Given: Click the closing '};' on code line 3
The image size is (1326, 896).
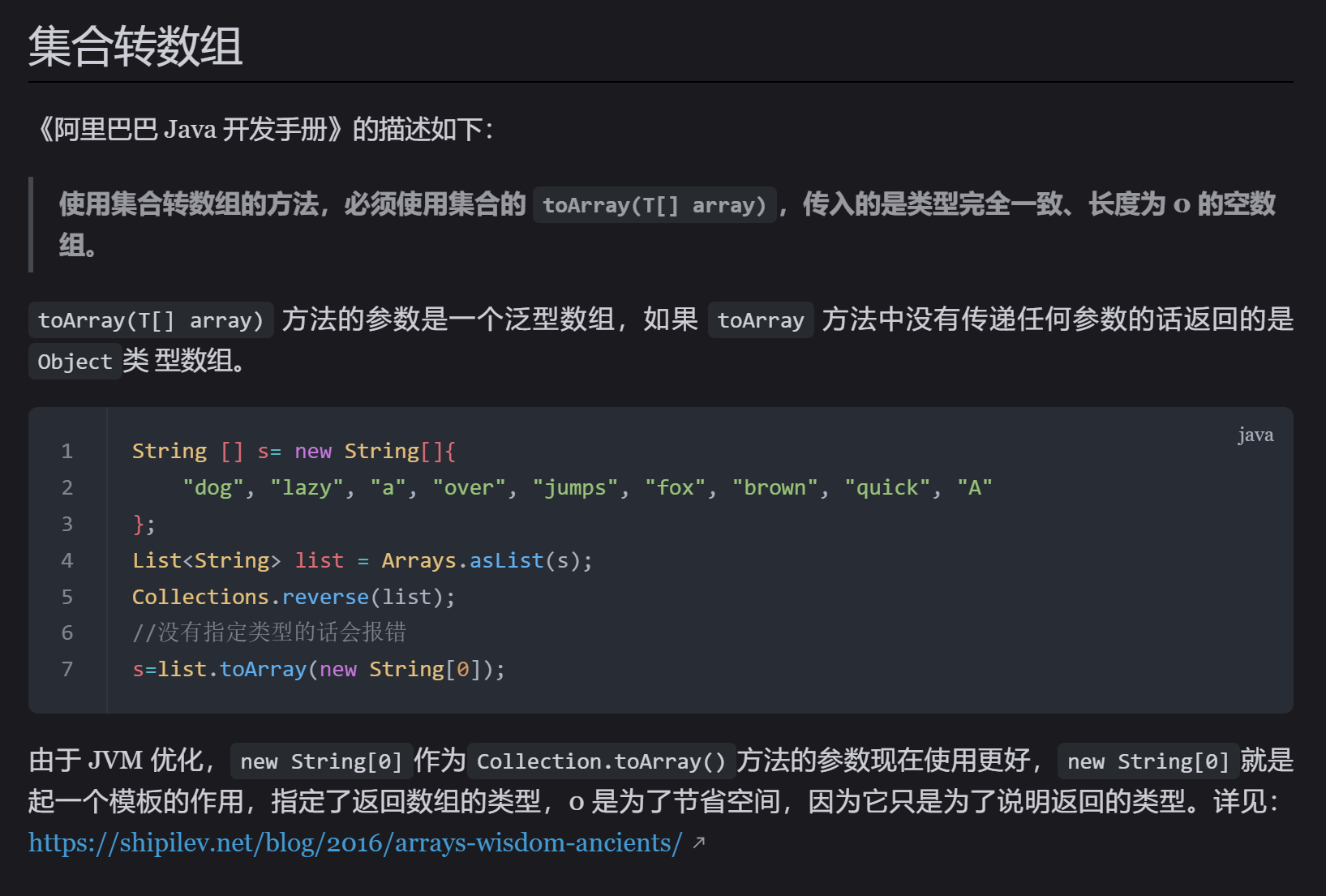Looking at the screenshot, I should pyautogui.click(x=144, y=524).
